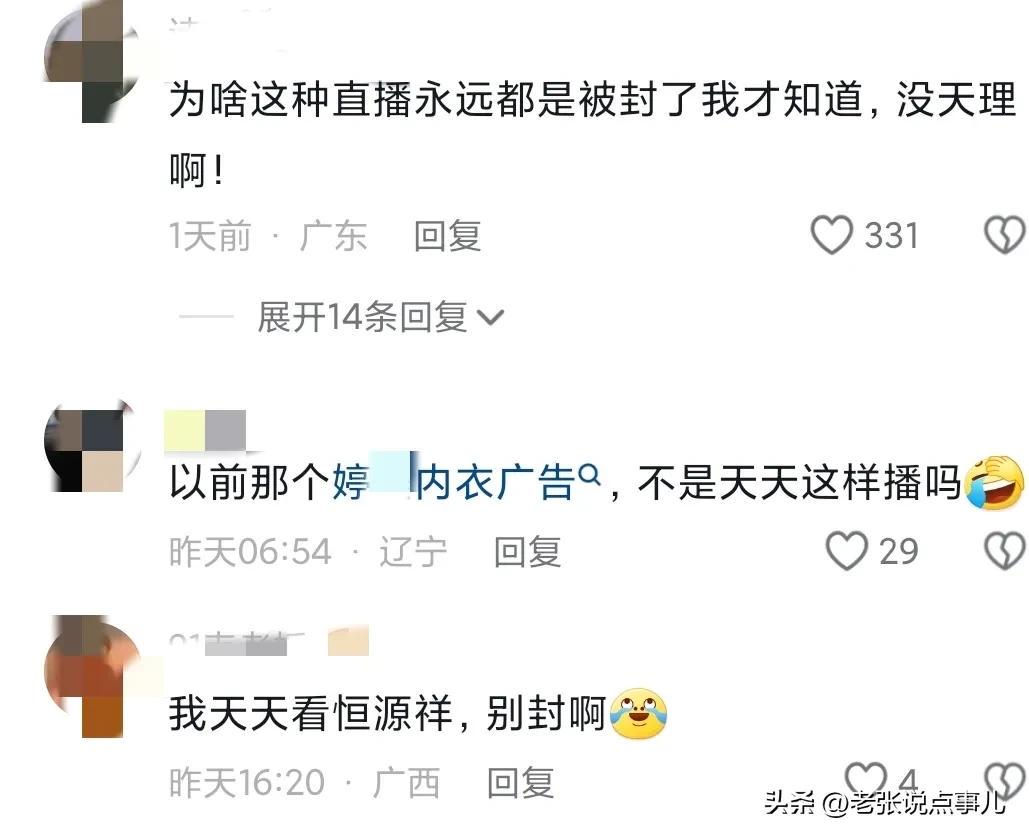The image size is (1029, 839).
Task: Tap the 331 like count
Action: click(x=891, y=235)
